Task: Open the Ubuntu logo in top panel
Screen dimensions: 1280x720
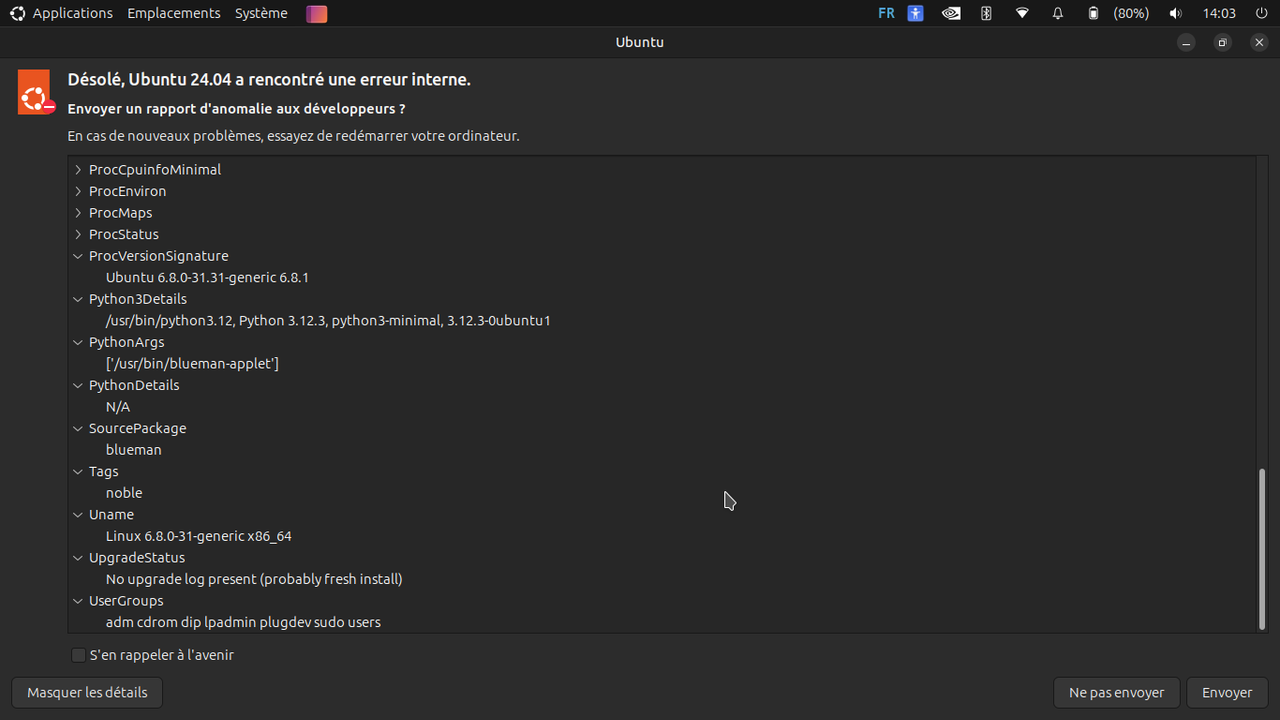Action: [x=17, y=13]
